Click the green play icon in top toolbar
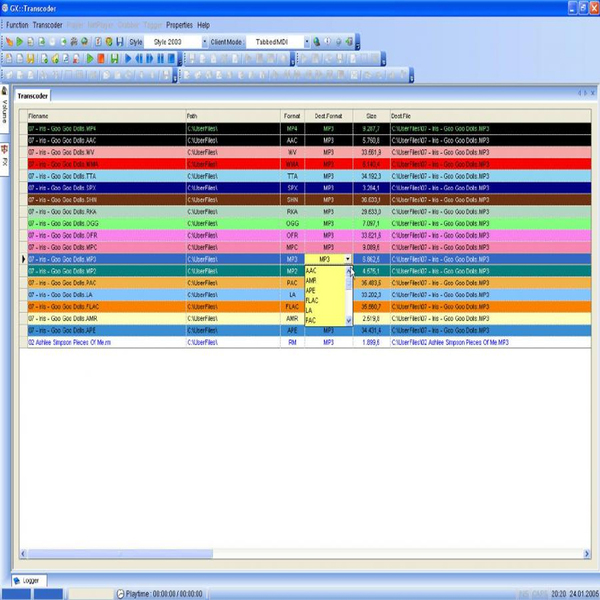This screenshot has width=600, height=600. click(x=20, y=42)
